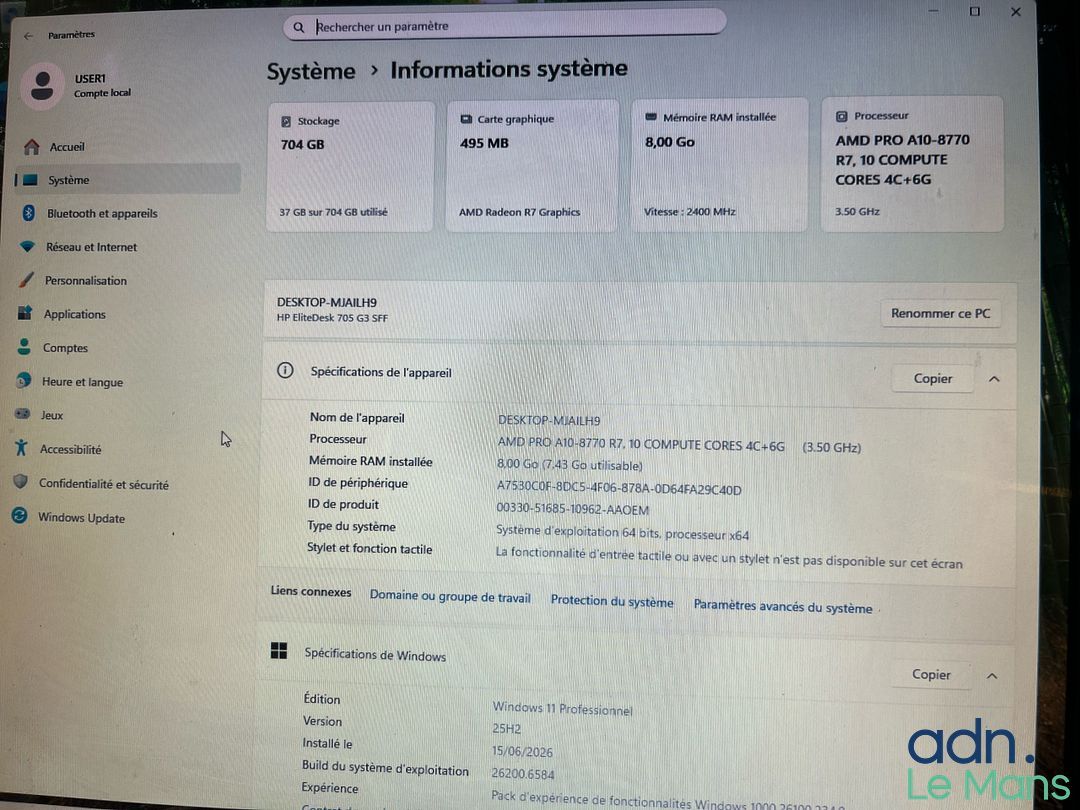This screenshot has width=1080, height=810.
Task: Click HP EliteDesk 705 G3 SFF text
Action: click(x=332, y=318)
